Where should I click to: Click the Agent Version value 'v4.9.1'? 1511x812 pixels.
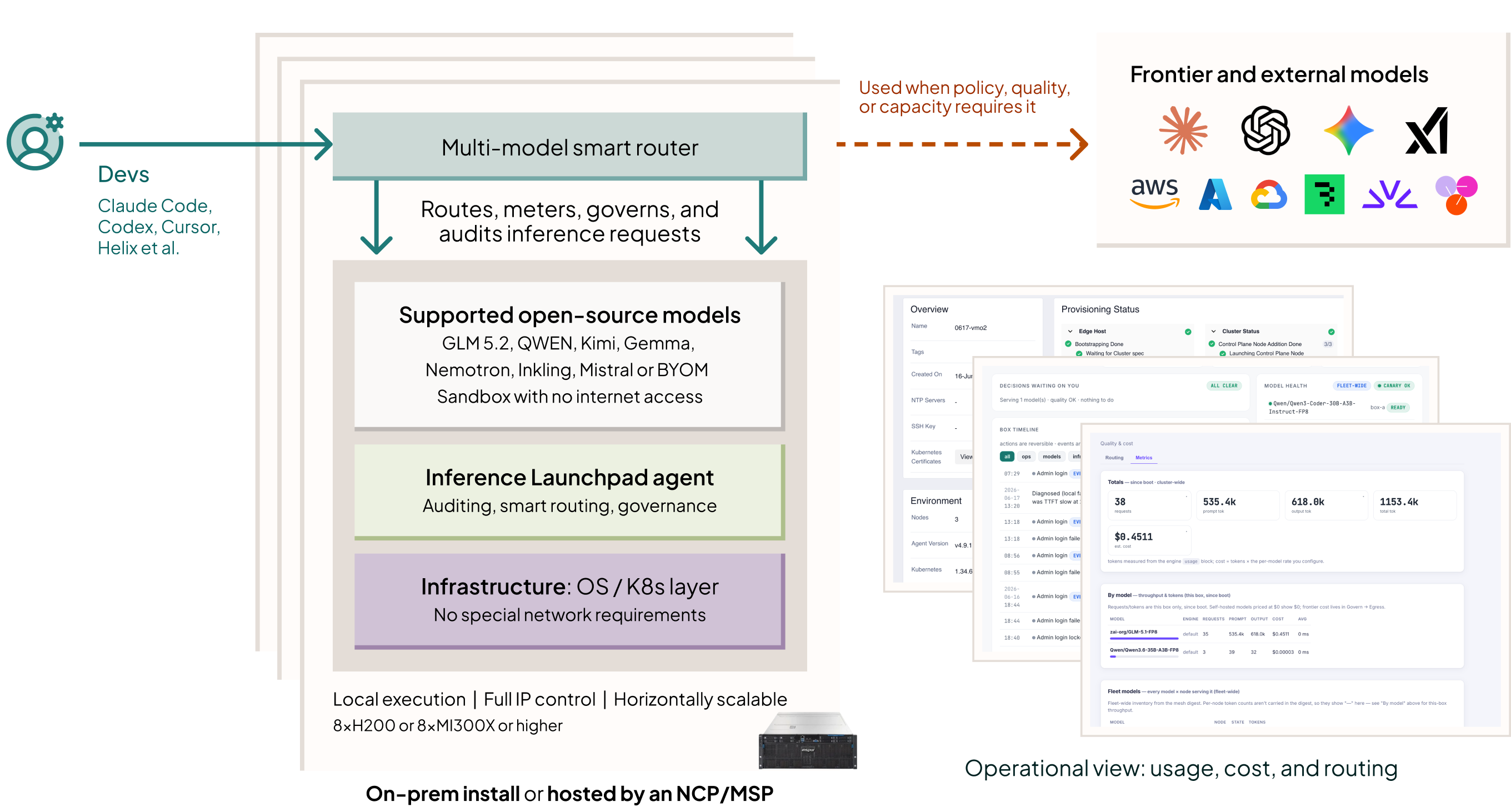[963, 545]
